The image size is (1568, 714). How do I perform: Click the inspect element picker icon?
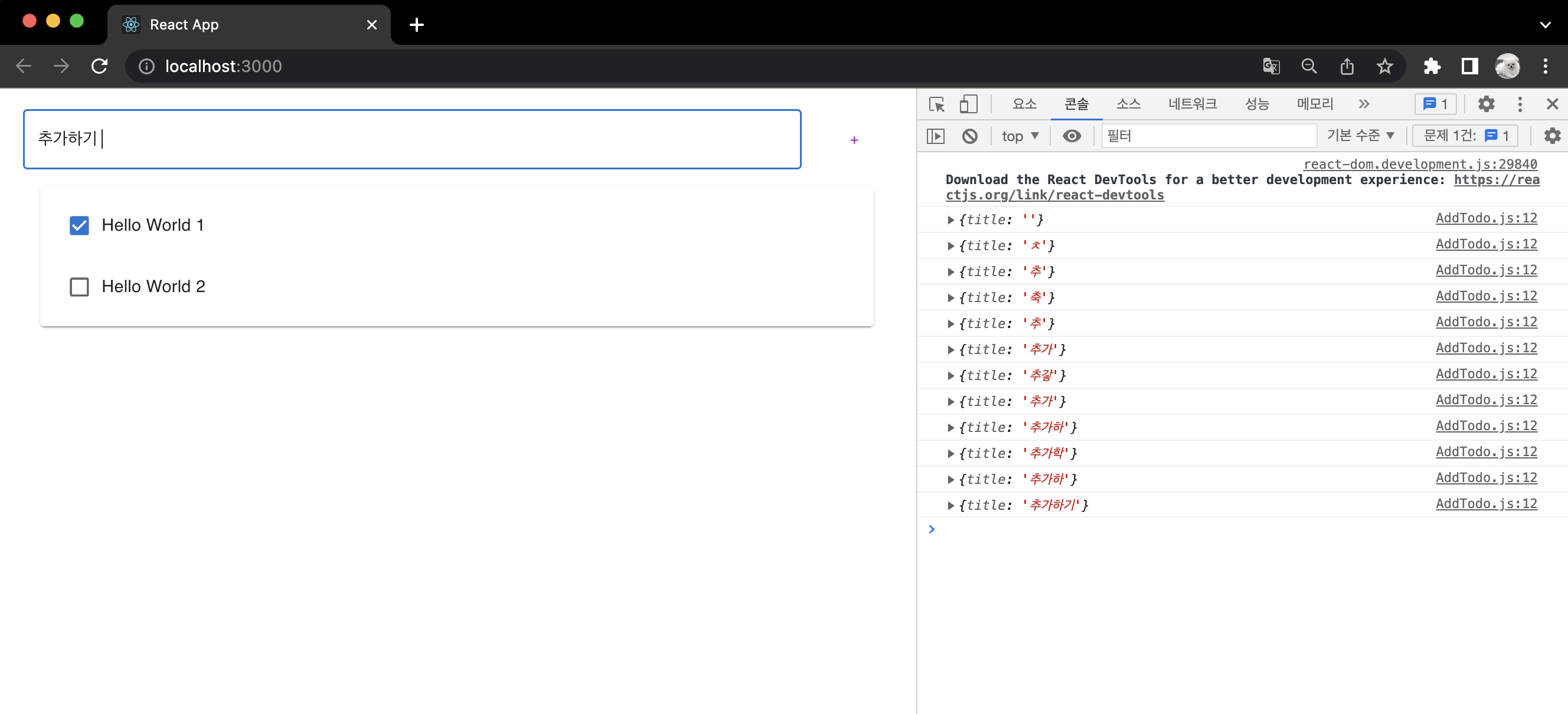(937, 104)
